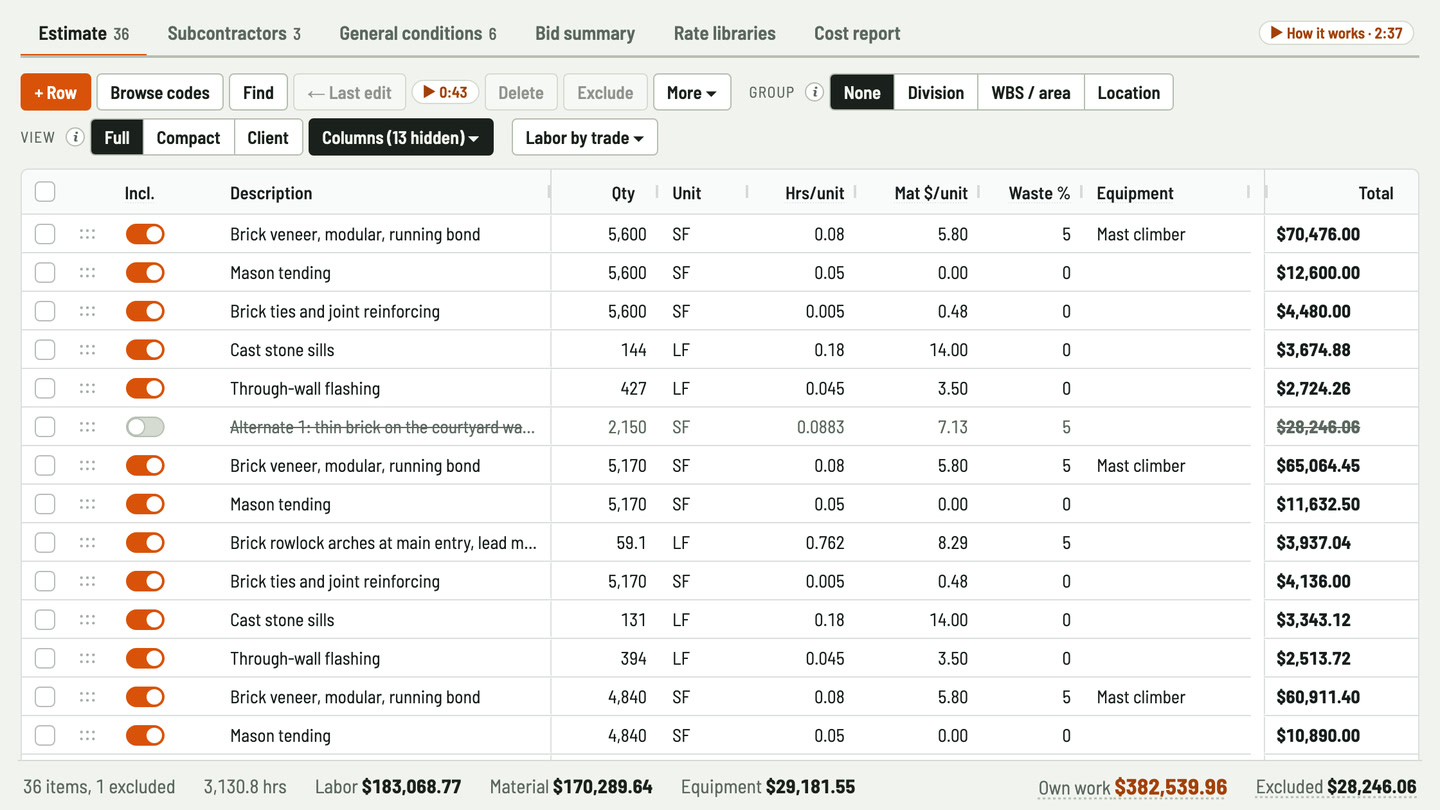Switch to the Subcontractors tab
The width and height of the screenshot is (1440, 810).
coord(234,33)
